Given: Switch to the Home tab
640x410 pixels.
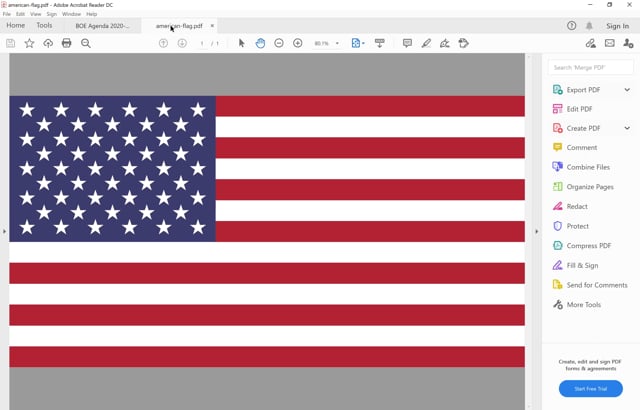Looking at the screenshot, I should 16,25.
